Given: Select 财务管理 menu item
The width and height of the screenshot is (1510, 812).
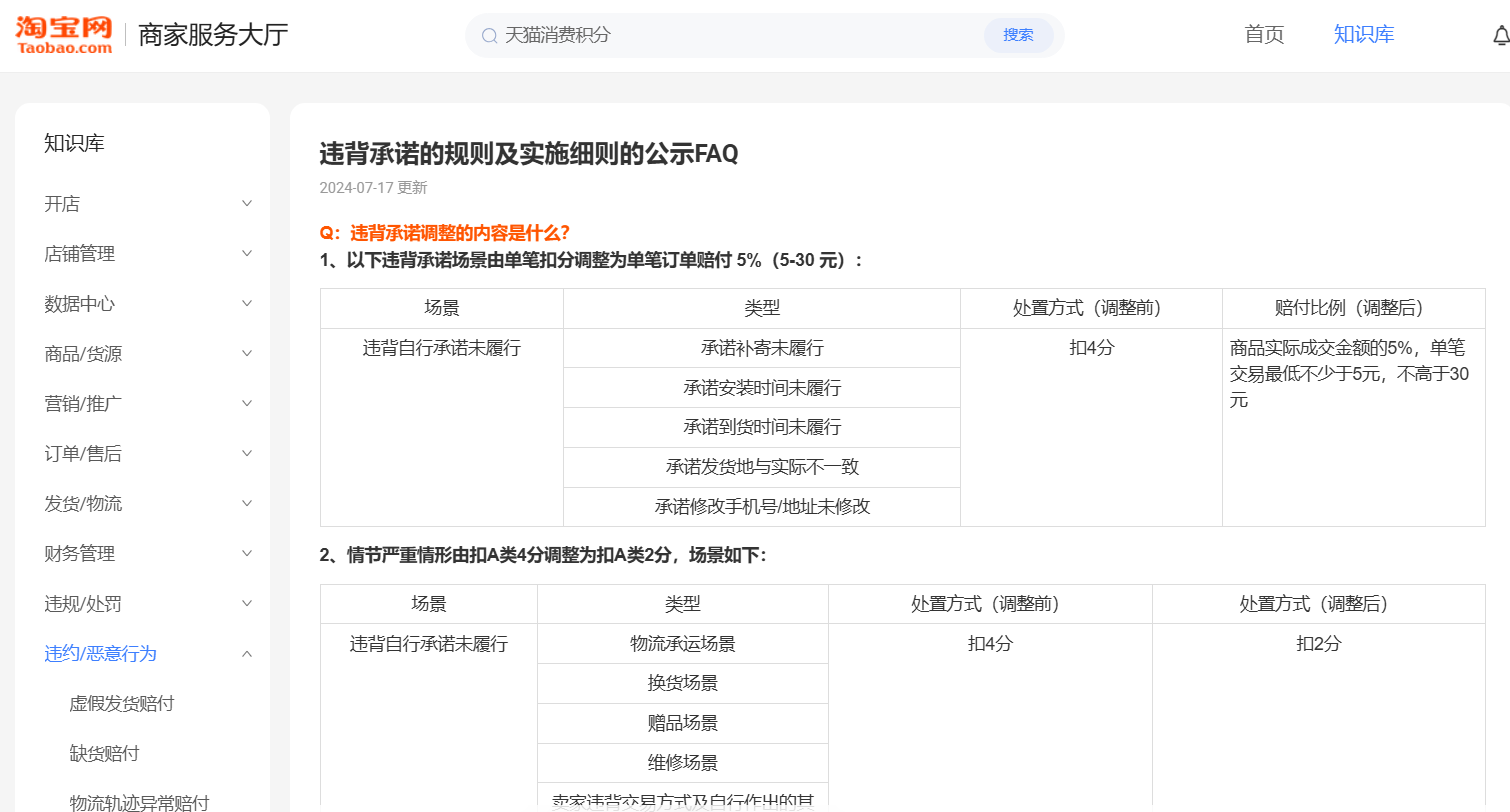Looking at the screenshot, I should click(80, 554).
